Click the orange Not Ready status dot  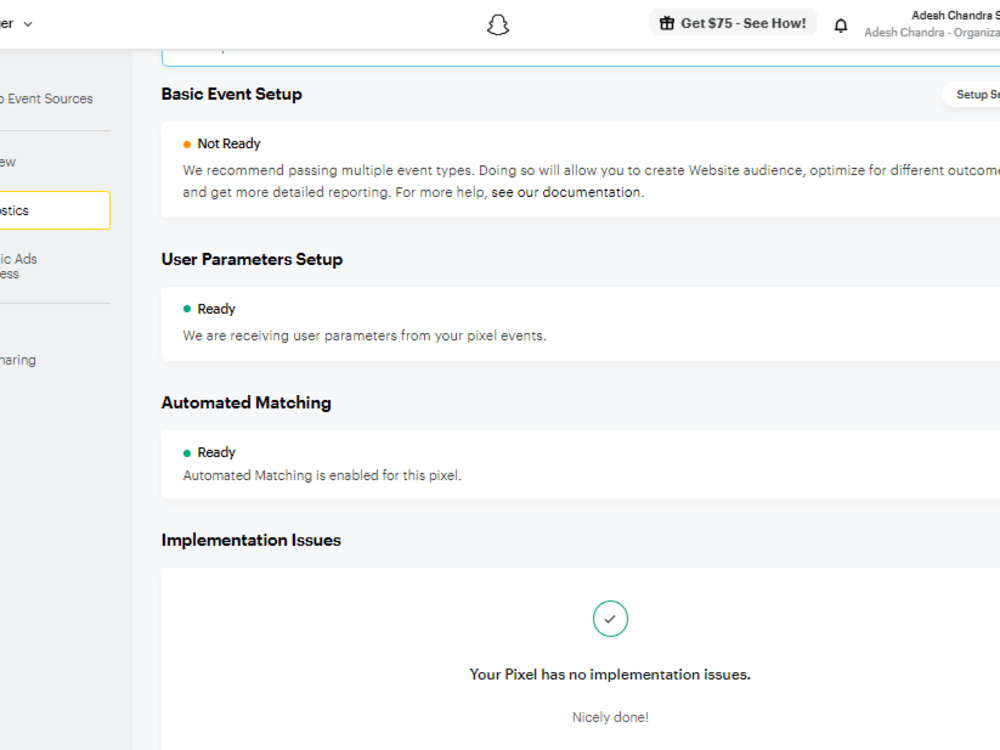coord(187,145)
